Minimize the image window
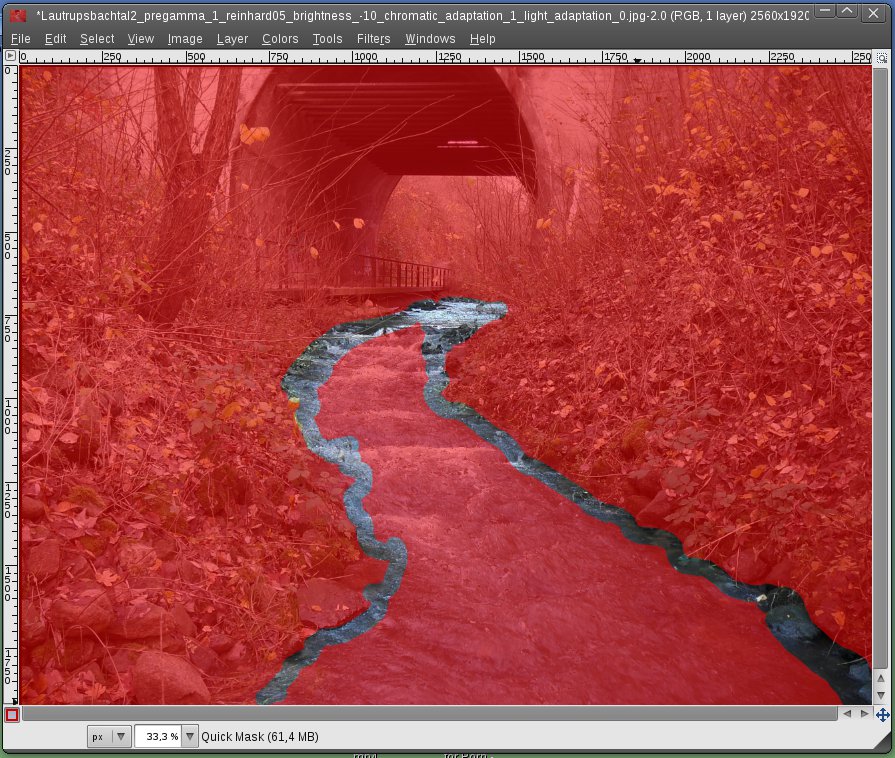895x758 pixels. tap(822, 12)
